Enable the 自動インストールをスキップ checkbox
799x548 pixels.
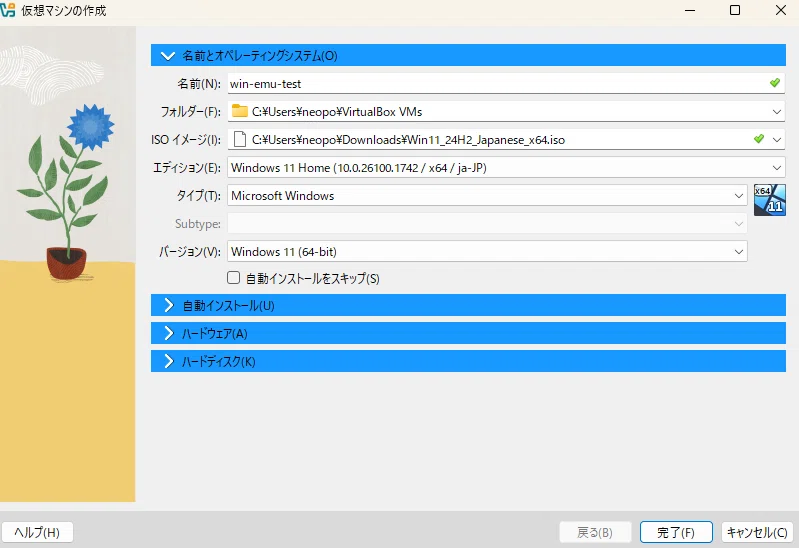(233, 278)
